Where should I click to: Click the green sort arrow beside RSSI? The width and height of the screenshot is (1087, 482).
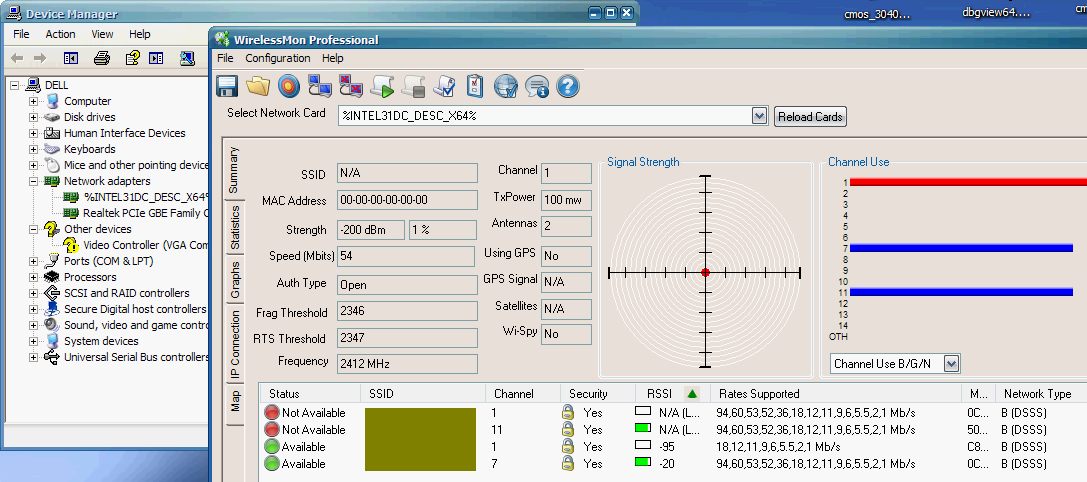(x=691, y=394)
